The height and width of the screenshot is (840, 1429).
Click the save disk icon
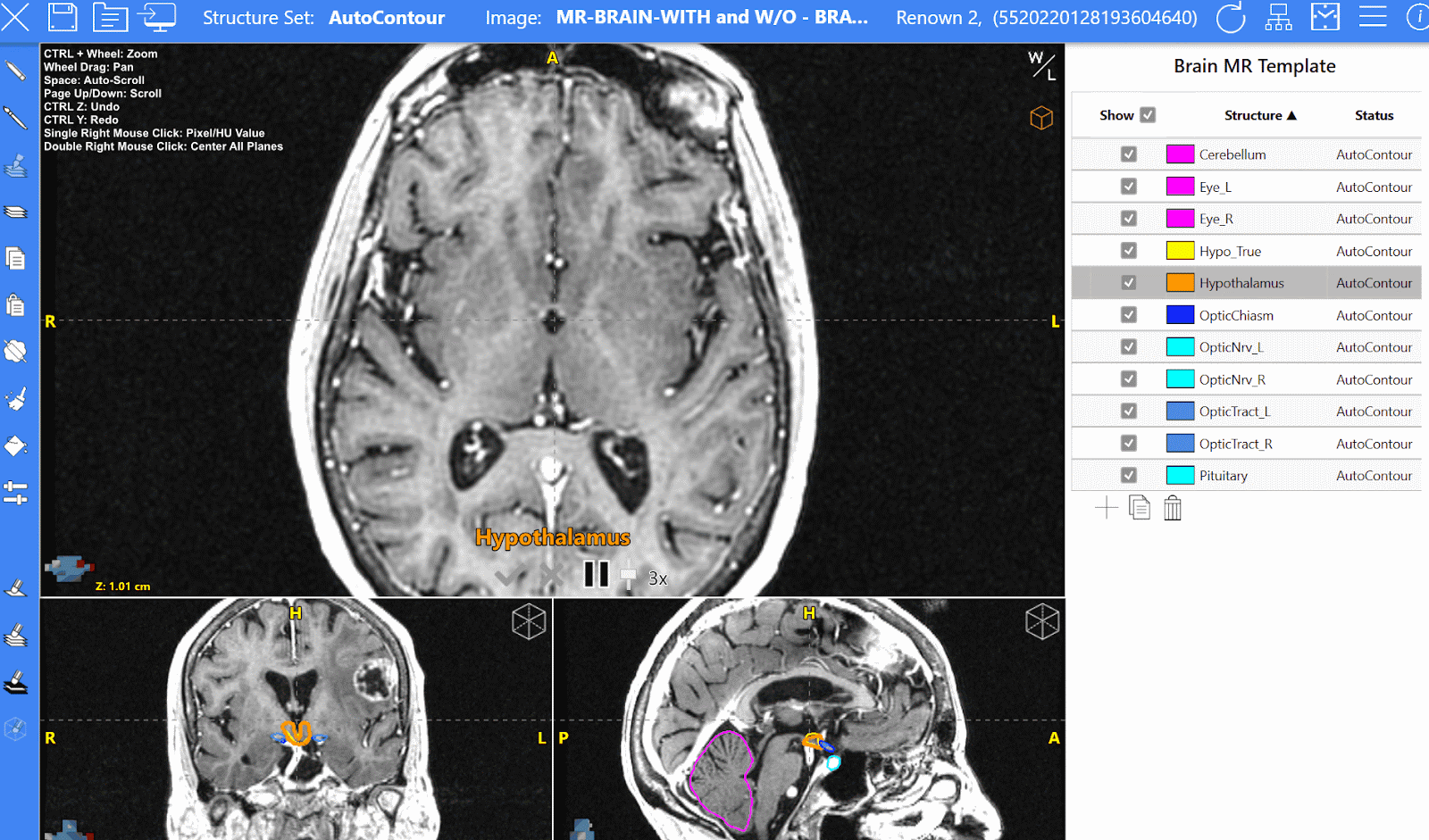point(63,17)
